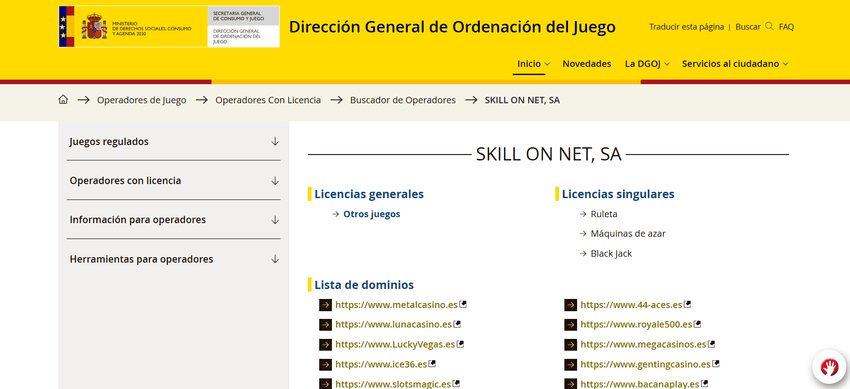This screenshot has height=389, width=850.
Task: Click the Licencias singulares heading
Action: [x=618, y=194]
